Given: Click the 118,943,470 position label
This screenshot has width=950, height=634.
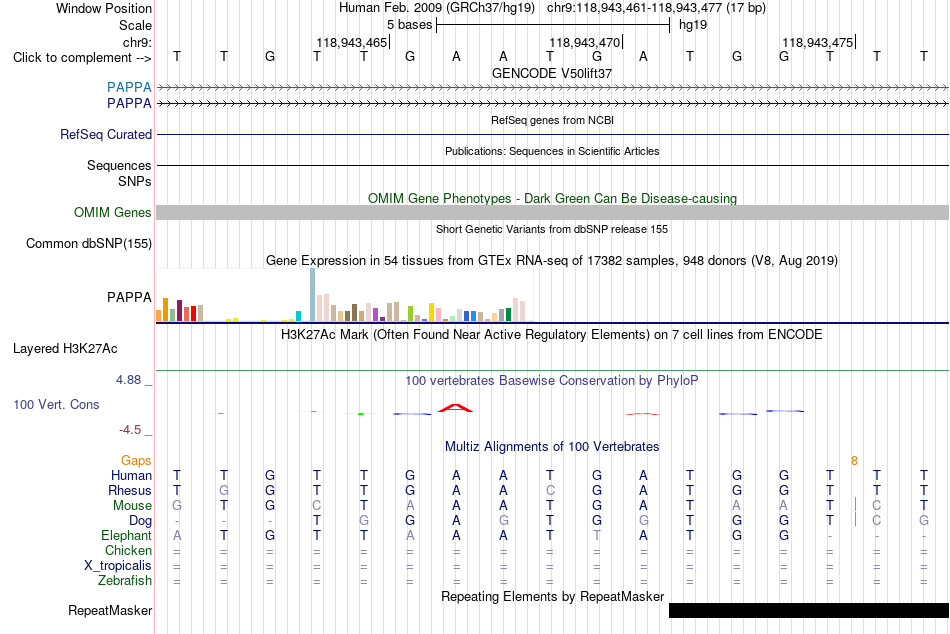Looking at the screenshot, I should pyautogui.click(x=585, y=42).
